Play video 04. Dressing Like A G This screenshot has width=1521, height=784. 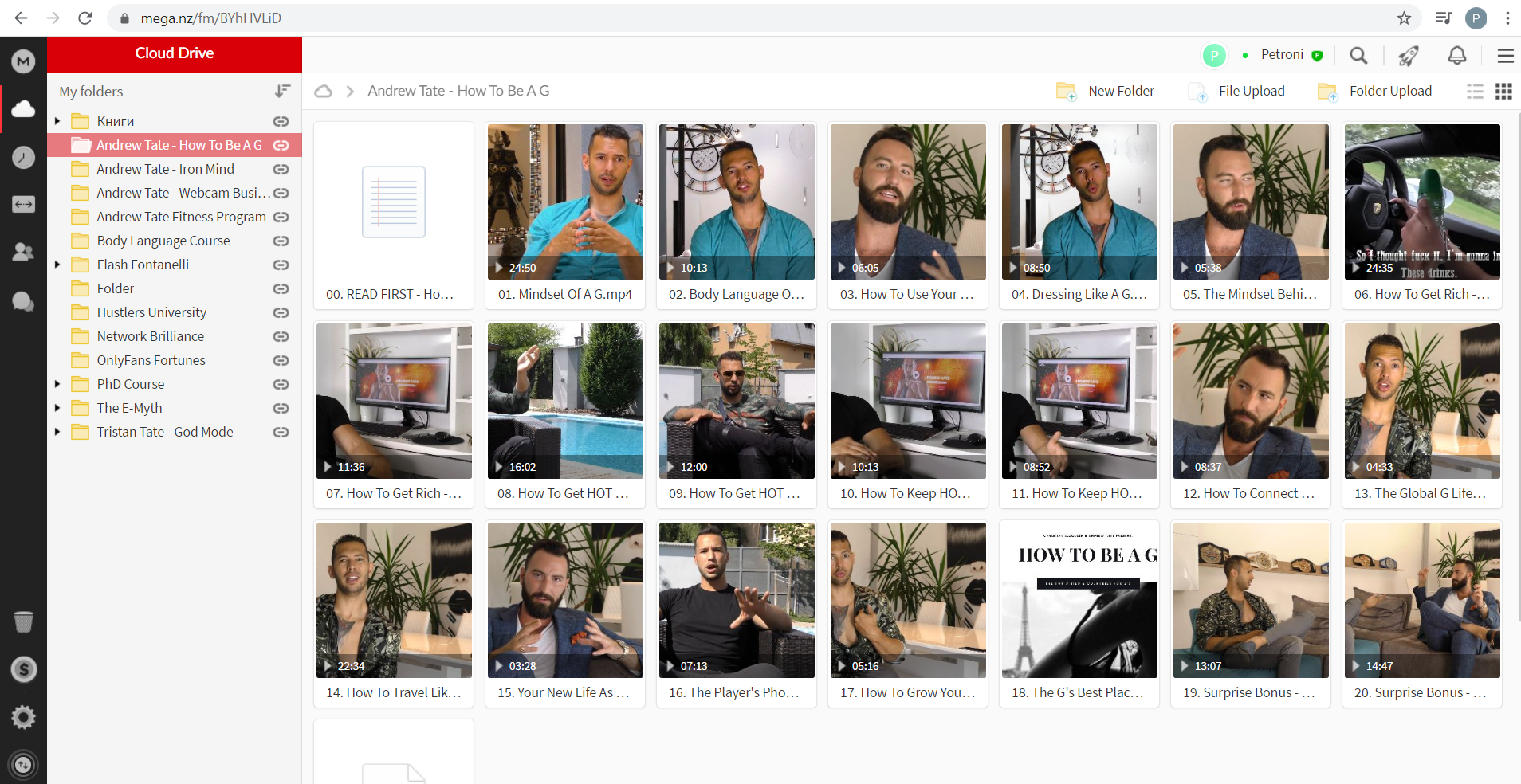point(1079,215)
